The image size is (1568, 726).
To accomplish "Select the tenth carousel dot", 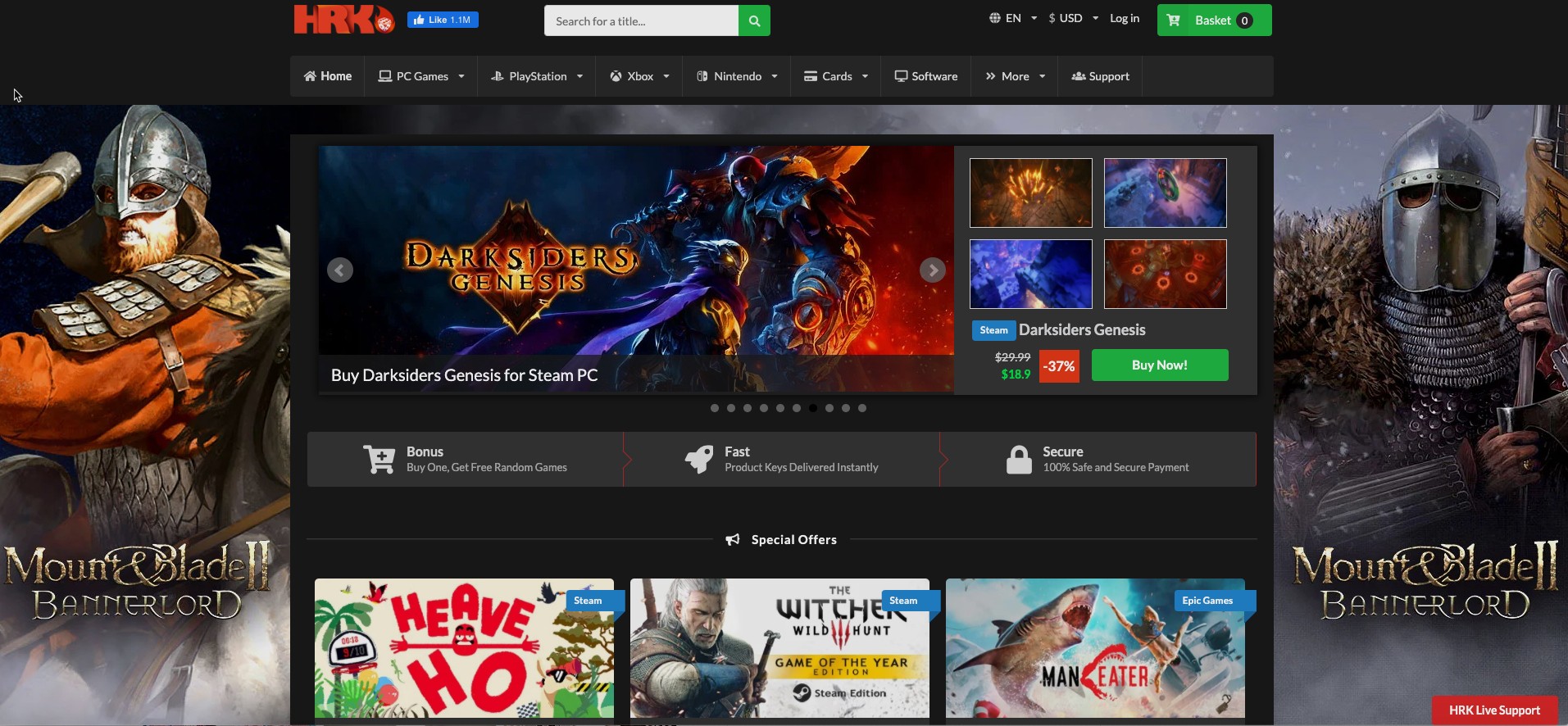I will [x=862, y=408].
